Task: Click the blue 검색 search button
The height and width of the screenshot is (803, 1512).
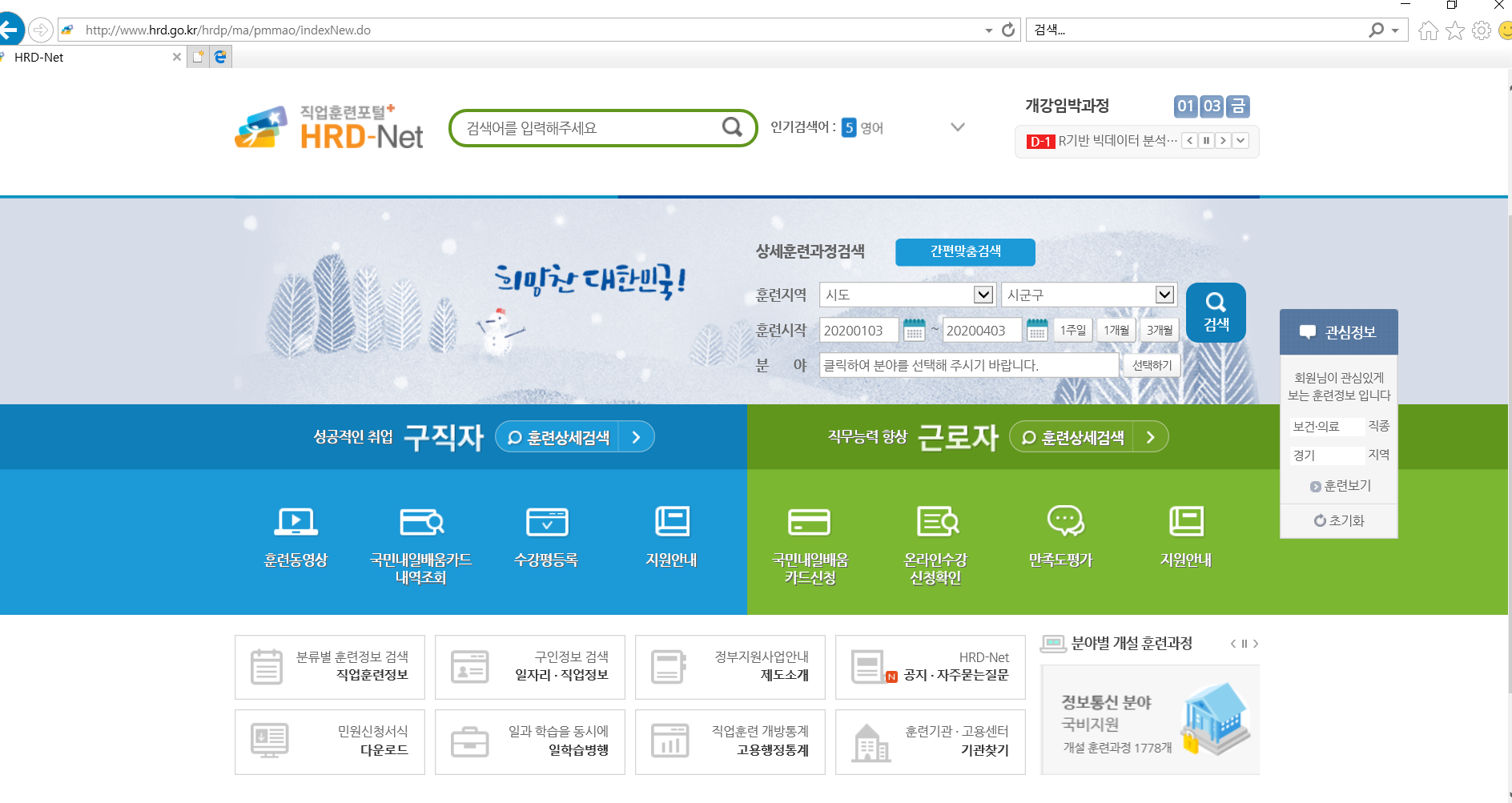Action: [1215, 312]
